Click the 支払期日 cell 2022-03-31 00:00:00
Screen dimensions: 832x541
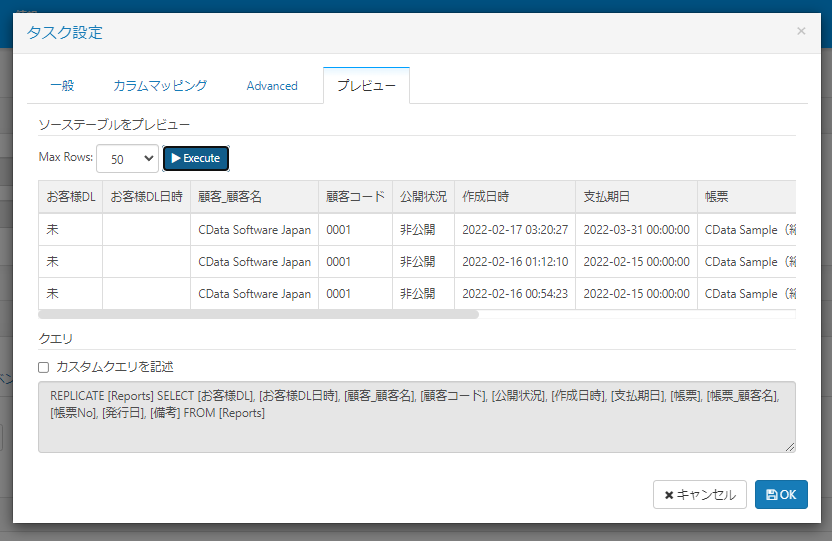[636, 230]
